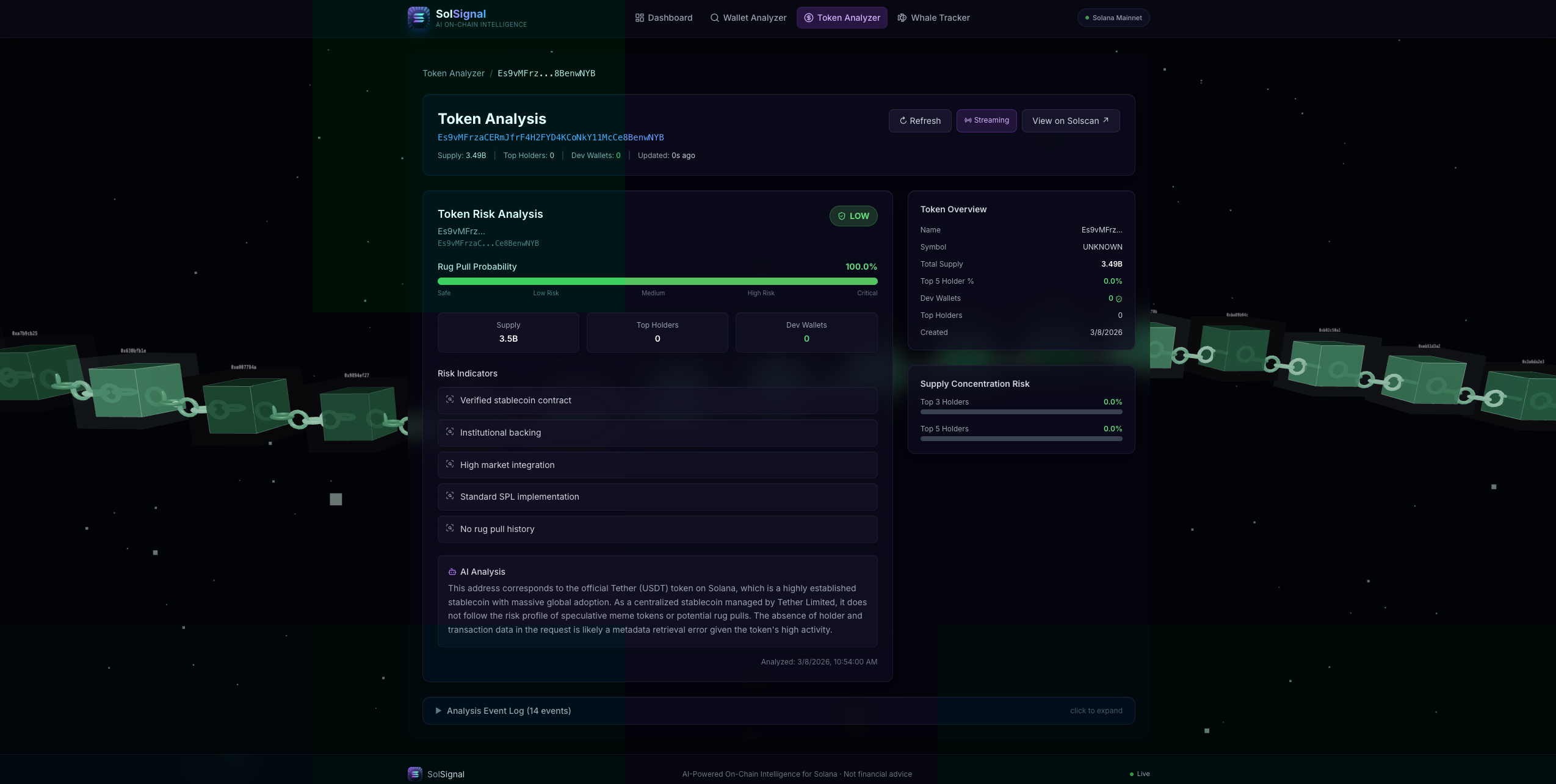The height and width of the screenshot is (784, 1556).
Task: Click the SolSignal footer logo icon
Action: [414, 774]
